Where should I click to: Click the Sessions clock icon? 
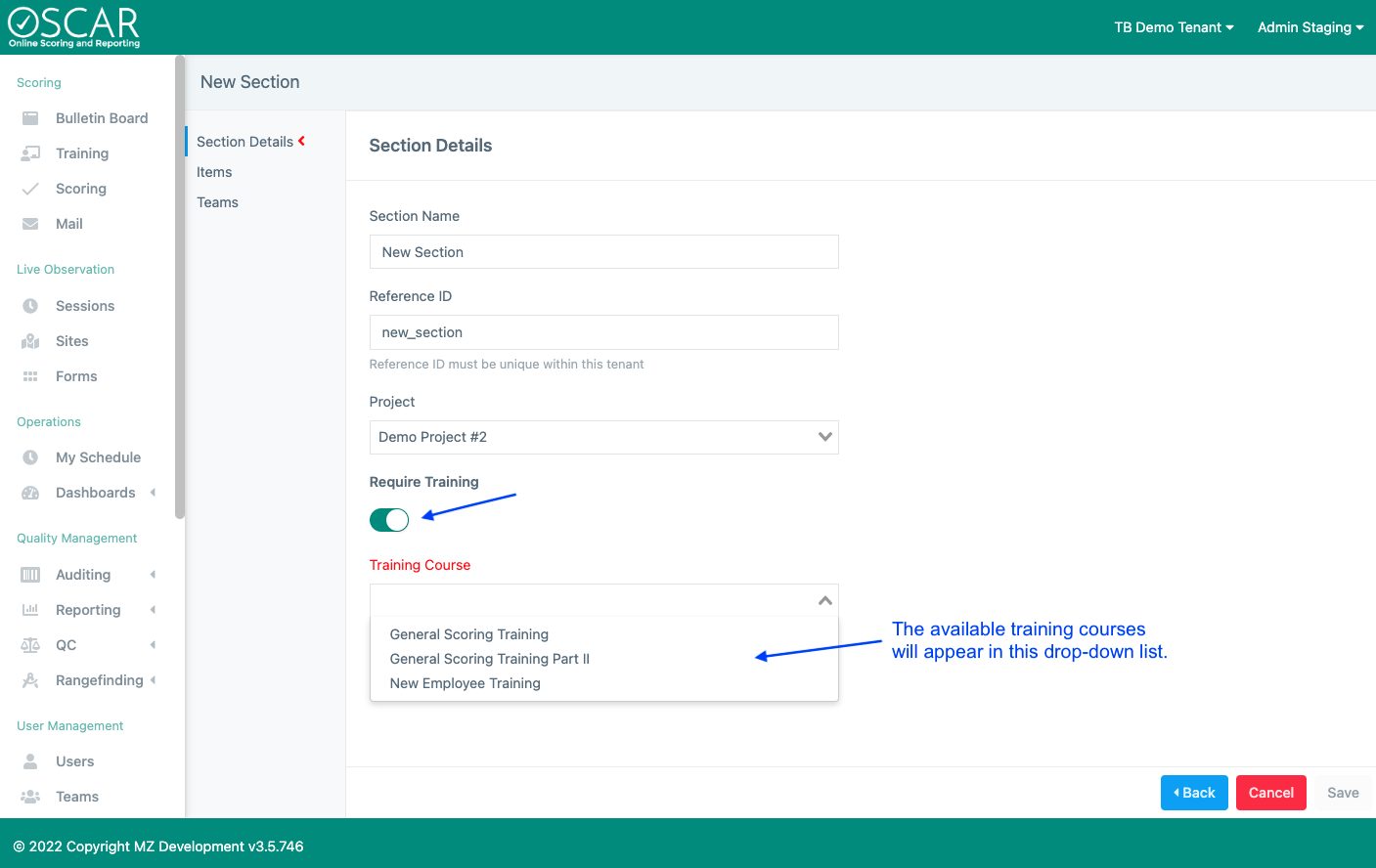(30, 306)
